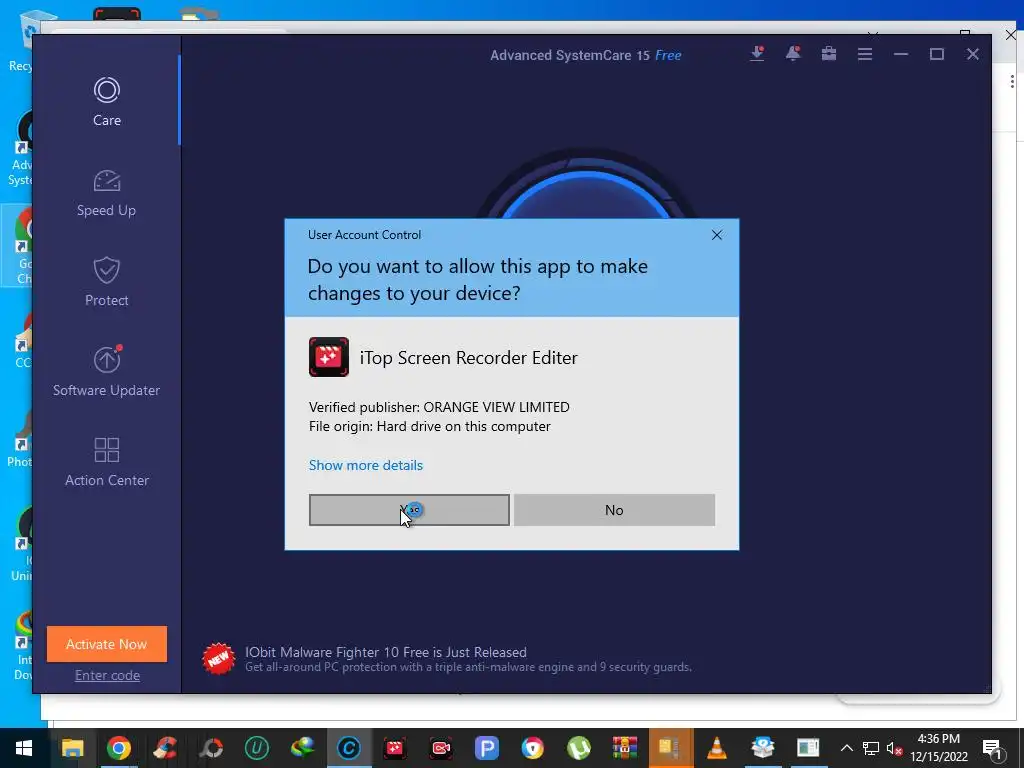The image size is (1024, 768).
Task: Open Google Chrome from the taskbar
Action: [x=118, y=748]
